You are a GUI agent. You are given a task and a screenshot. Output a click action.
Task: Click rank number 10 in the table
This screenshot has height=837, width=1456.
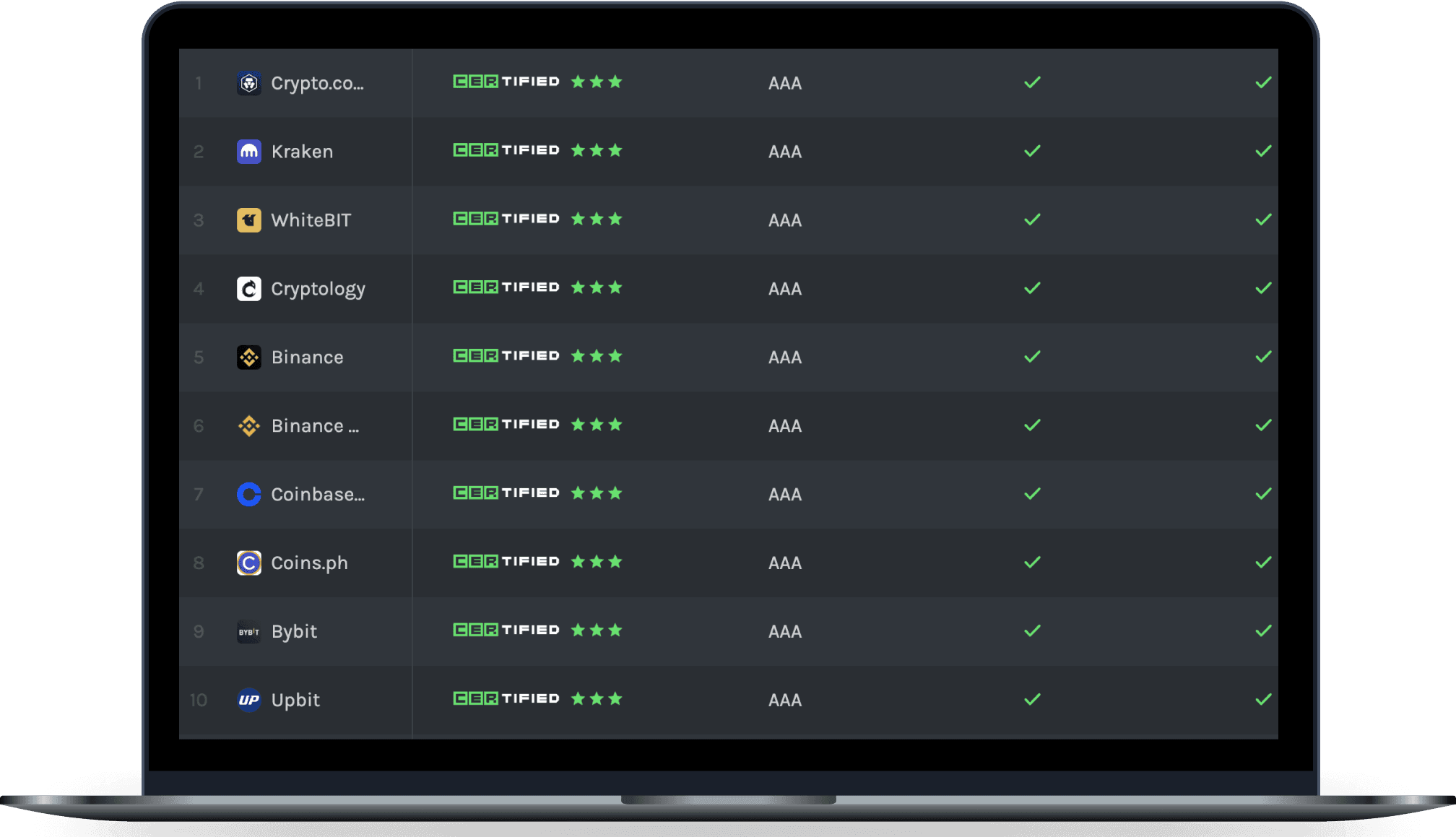click(199, 701)
